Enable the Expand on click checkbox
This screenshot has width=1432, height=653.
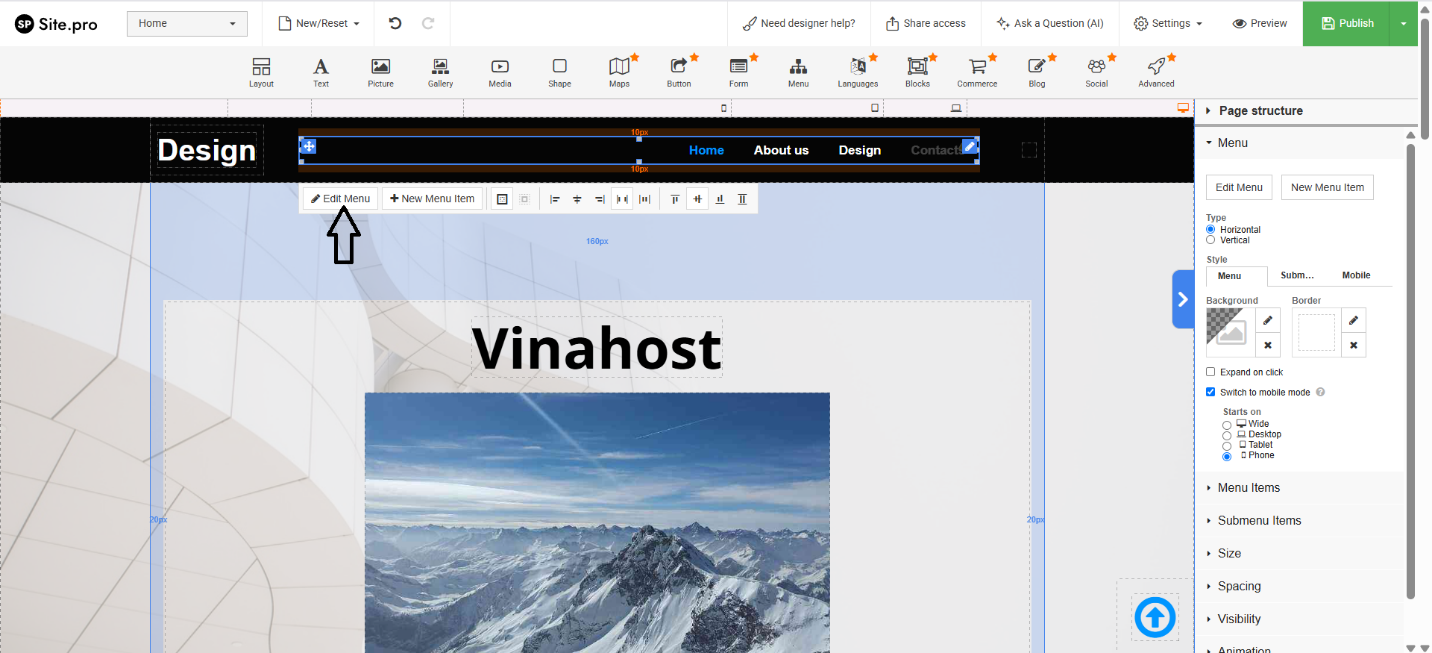pos(1211,372)
